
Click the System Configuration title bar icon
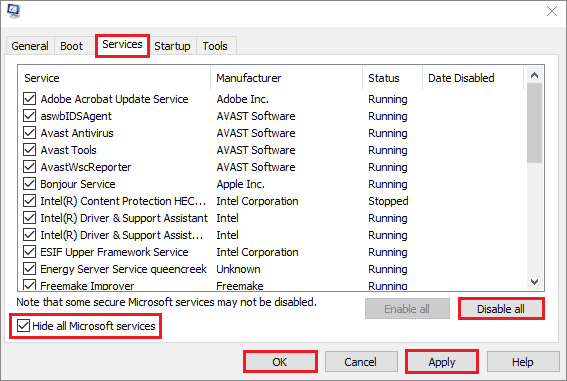click(14, 11)
